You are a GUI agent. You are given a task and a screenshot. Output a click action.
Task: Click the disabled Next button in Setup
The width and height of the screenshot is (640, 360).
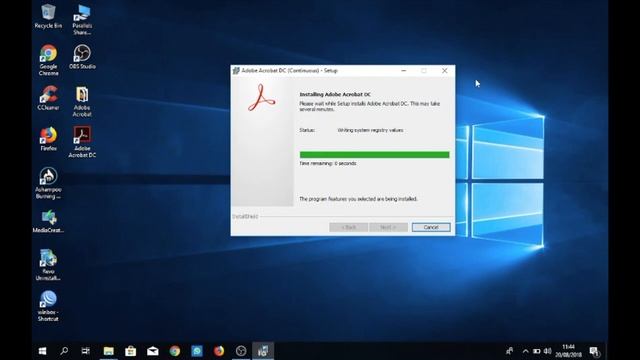pos(388,227)
